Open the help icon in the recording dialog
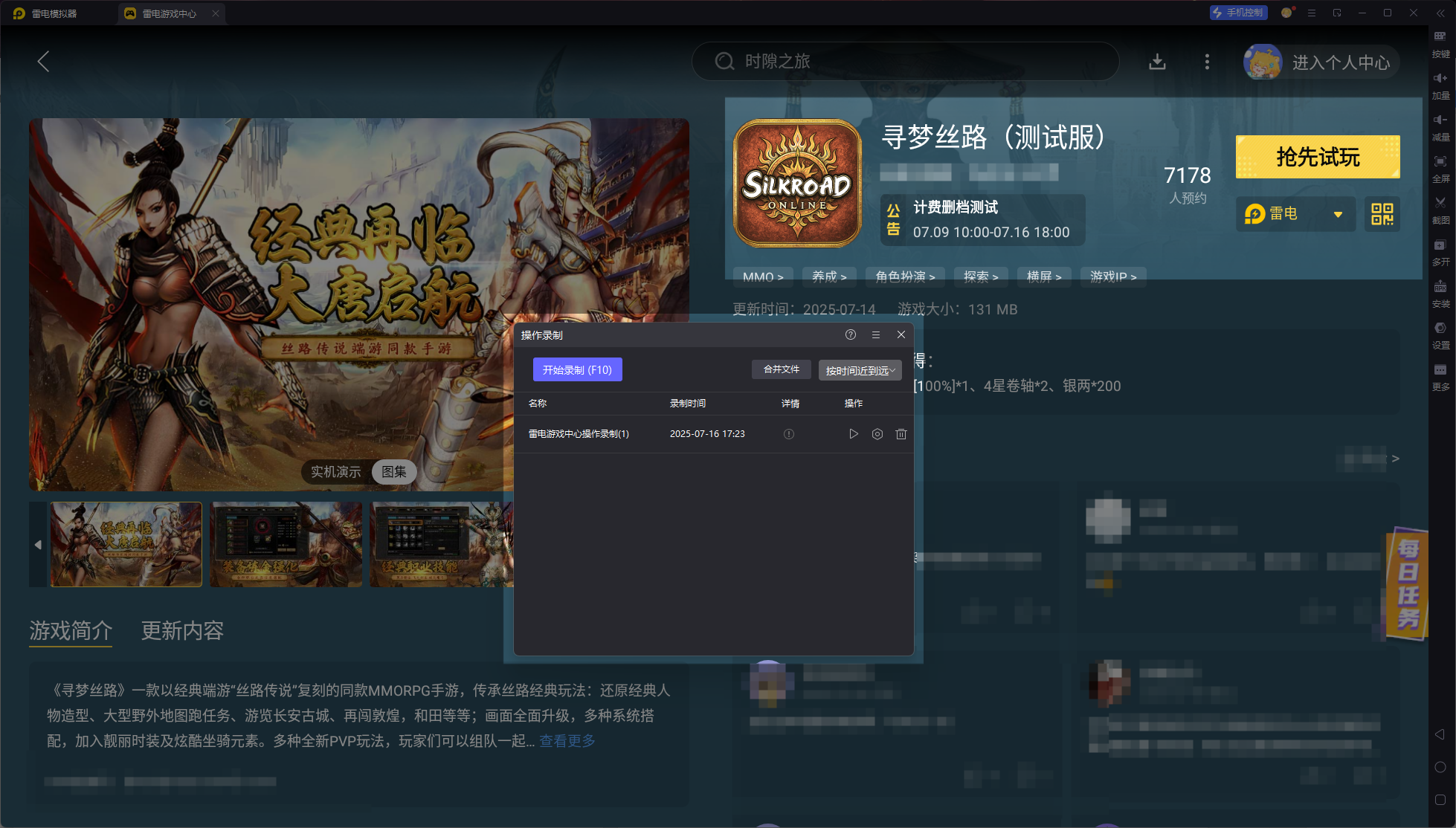This screenshot has width=1456, height=828. (x=851, y=335)
